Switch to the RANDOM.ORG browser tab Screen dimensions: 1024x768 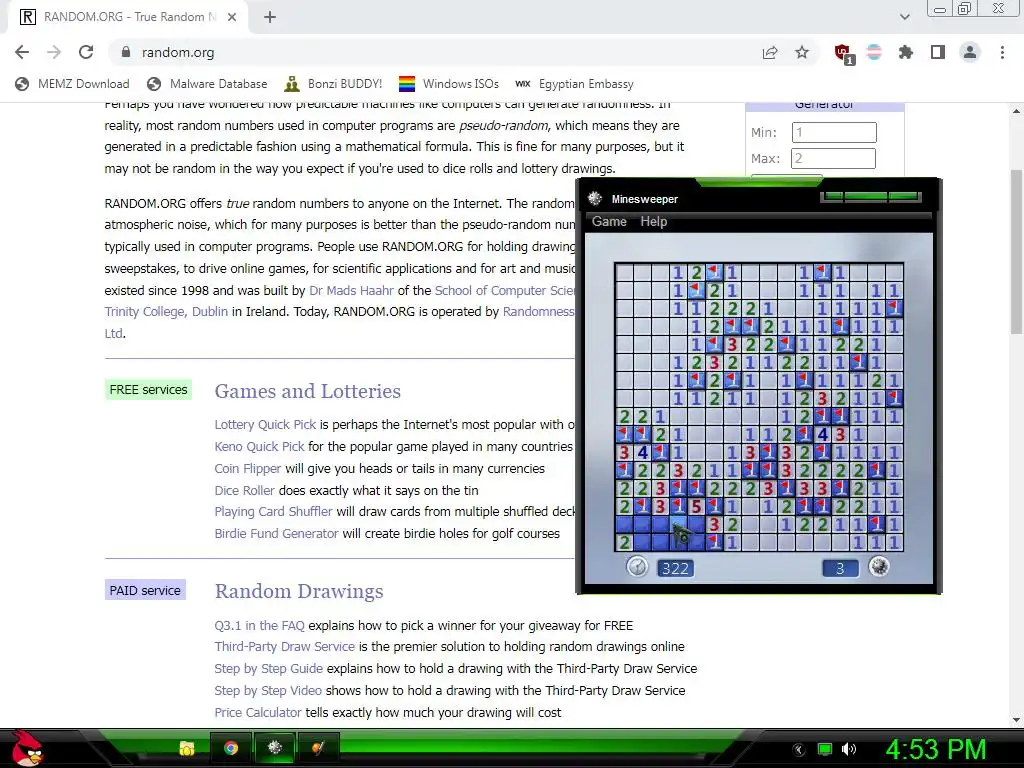127,17
